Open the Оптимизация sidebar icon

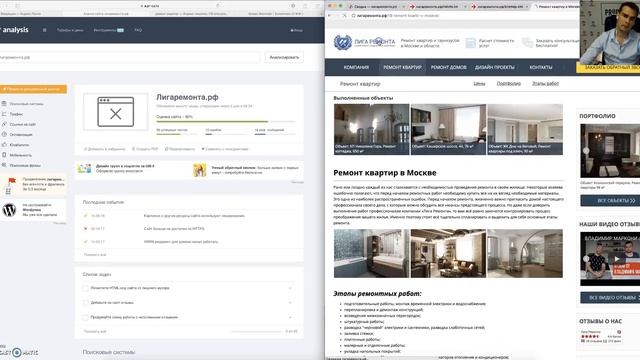tap(4, 134)
